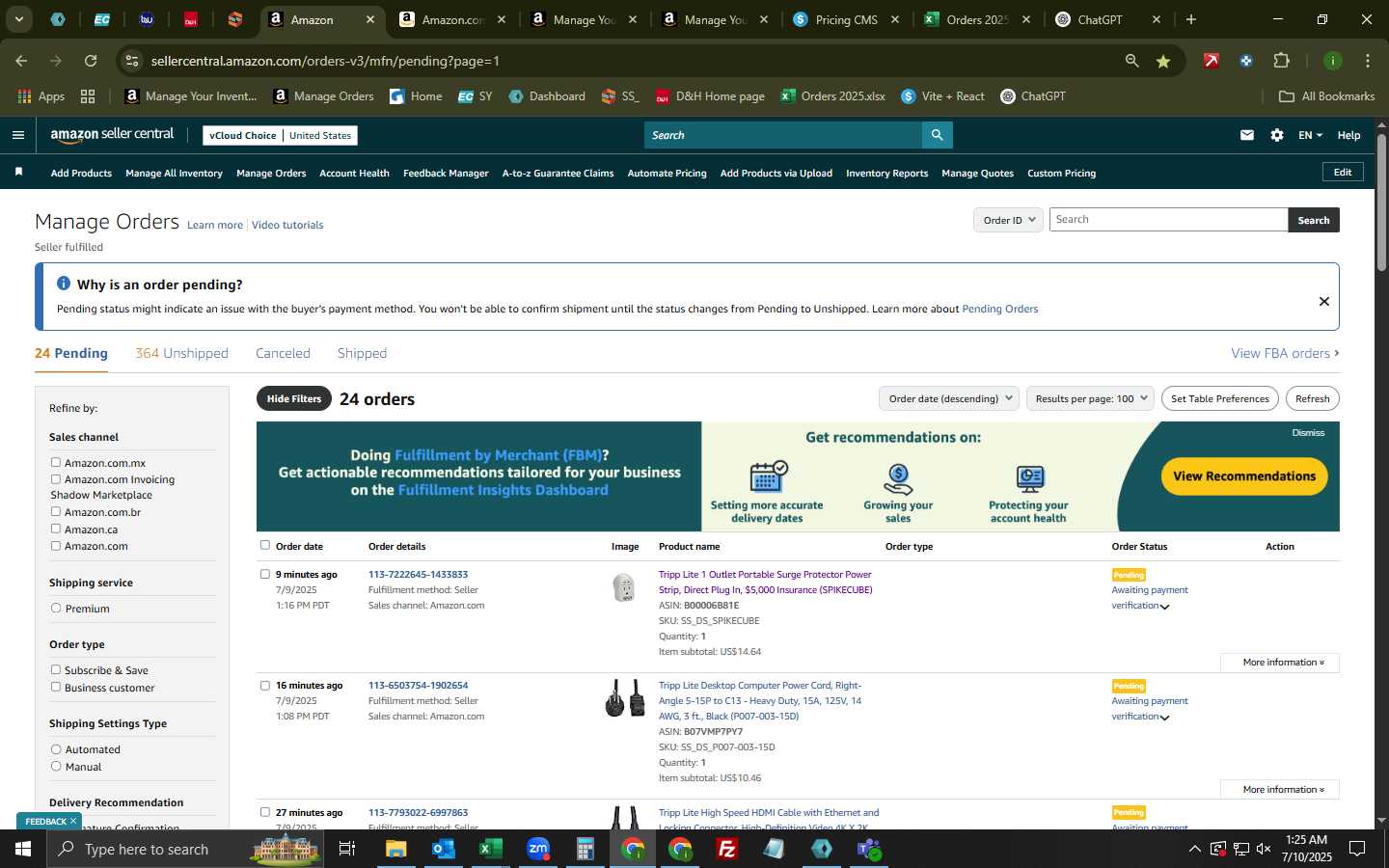This screenshot has height=868, width=1389.
Task: Open Account Health in the nav bar
Action: coord(354,174)
